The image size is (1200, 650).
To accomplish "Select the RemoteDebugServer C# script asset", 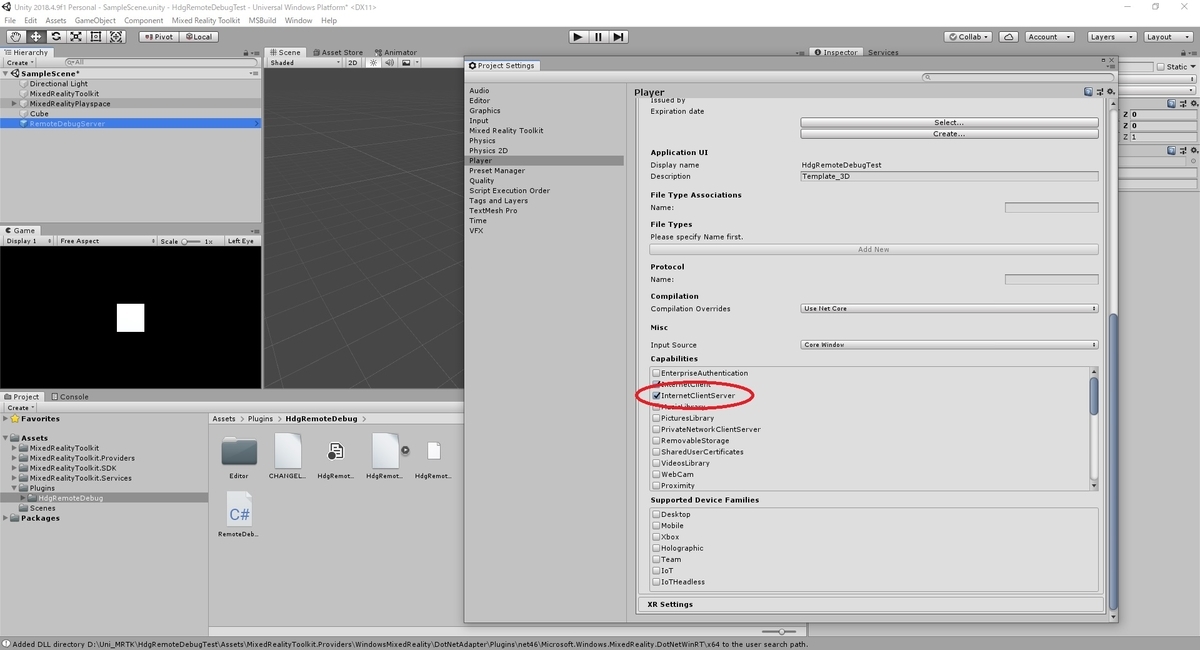I will [239, 509].
